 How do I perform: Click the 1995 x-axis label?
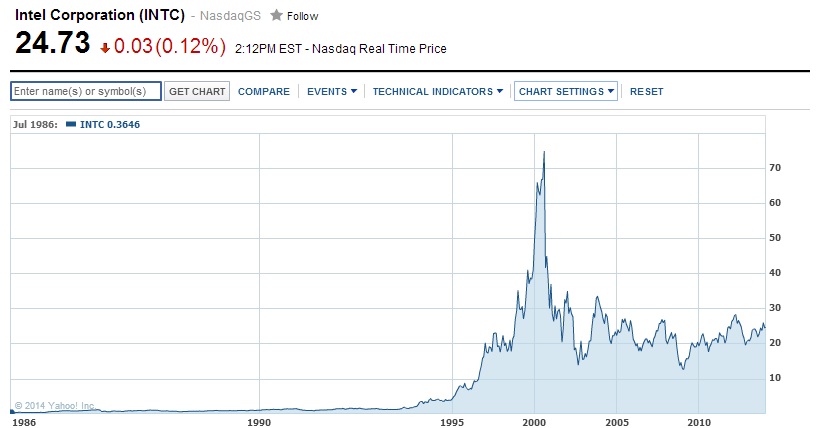452,422
